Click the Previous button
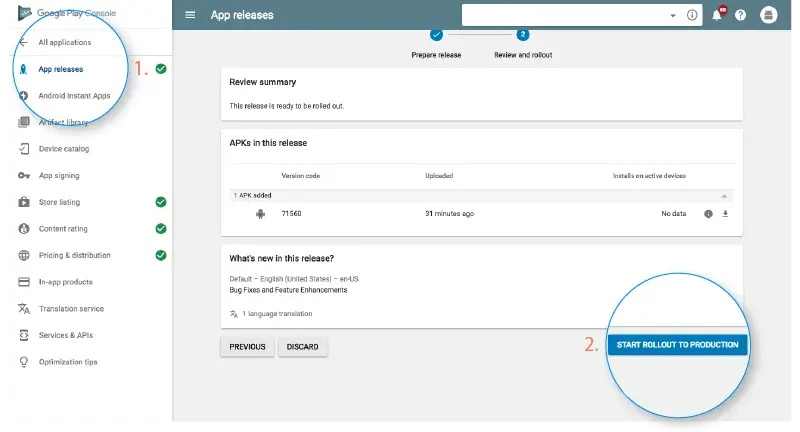The width and height of the screenshot is (800, 432). tap(247, 347)
